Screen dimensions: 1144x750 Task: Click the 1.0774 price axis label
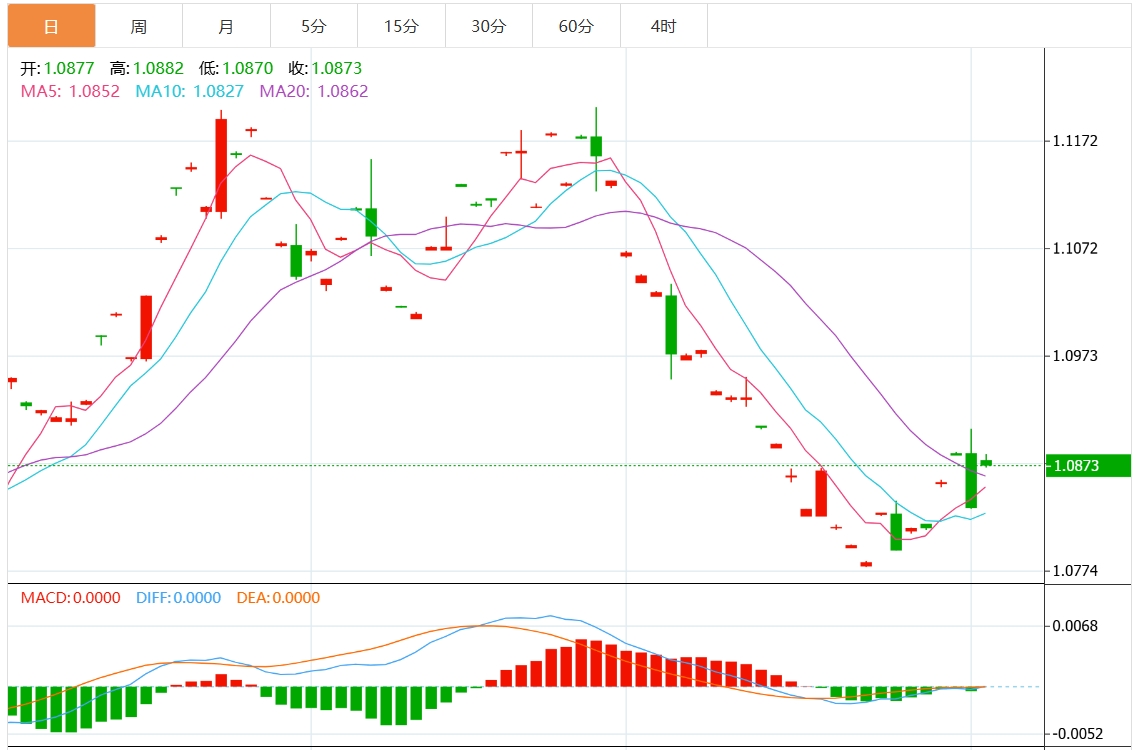pos(1075,571)
